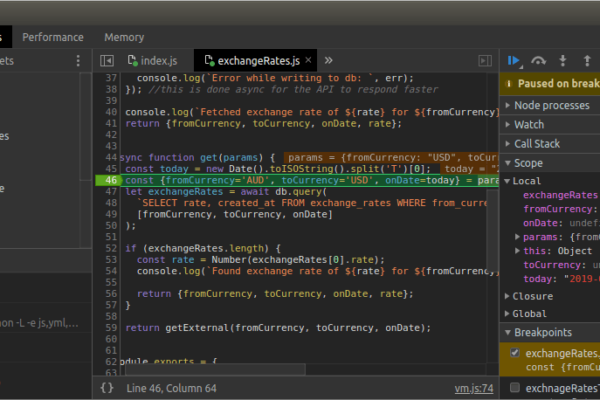Select the toCurrency variable in Local scope
Screen dimensions: 600x400
pos(561,265)
